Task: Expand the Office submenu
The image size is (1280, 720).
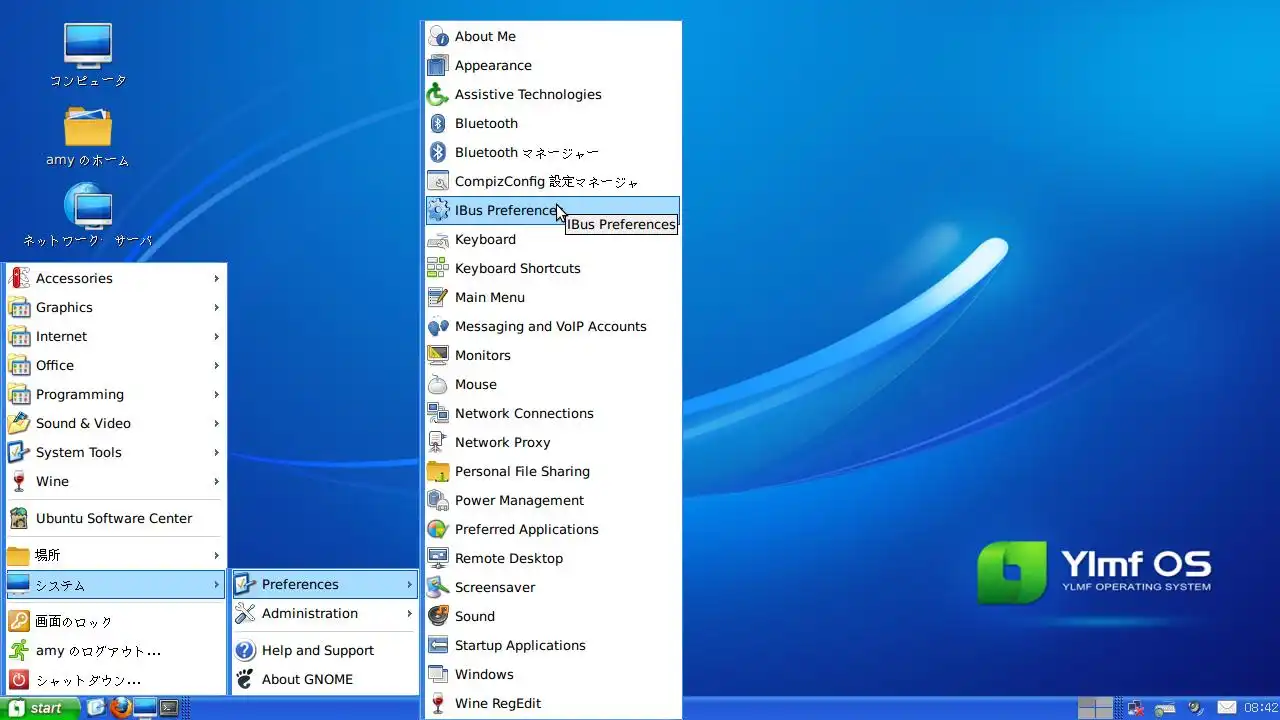Action: [115, 365]
